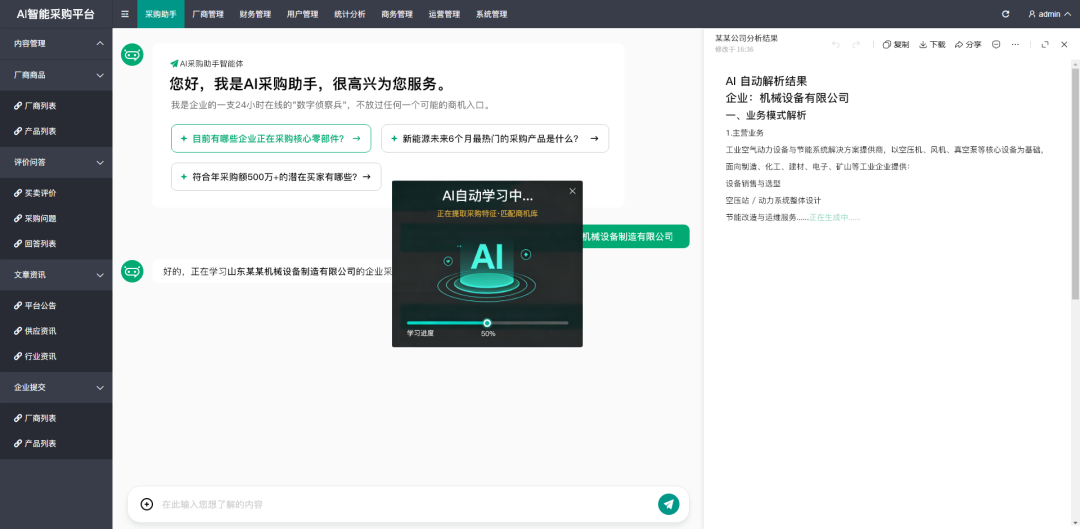Download the document via 下载 icon
Image resolution: width=1080 pixels, height=529 pixels.
pyautogui.click(x=932, y=44)
